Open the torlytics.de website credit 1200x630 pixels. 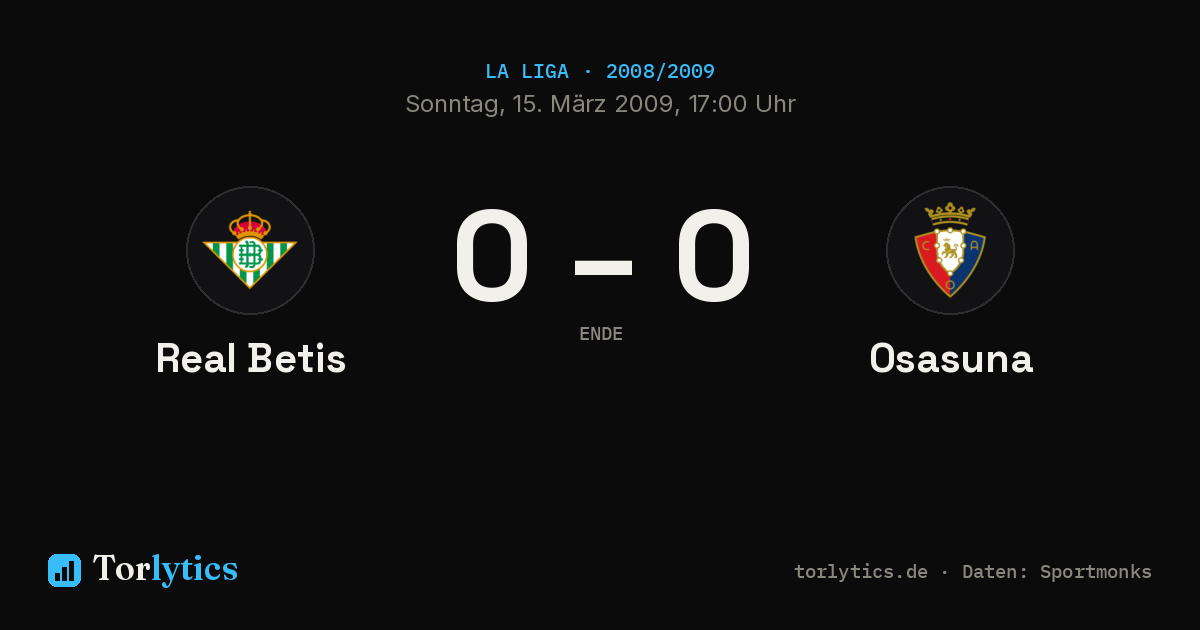click(861, 572)
